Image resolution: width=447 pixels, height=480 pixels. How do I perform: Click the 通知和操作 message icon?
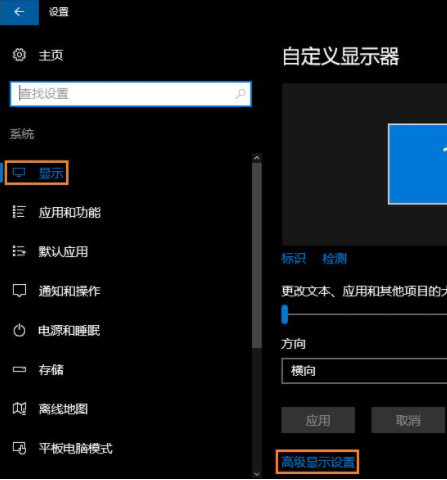[x=19, y=291]
